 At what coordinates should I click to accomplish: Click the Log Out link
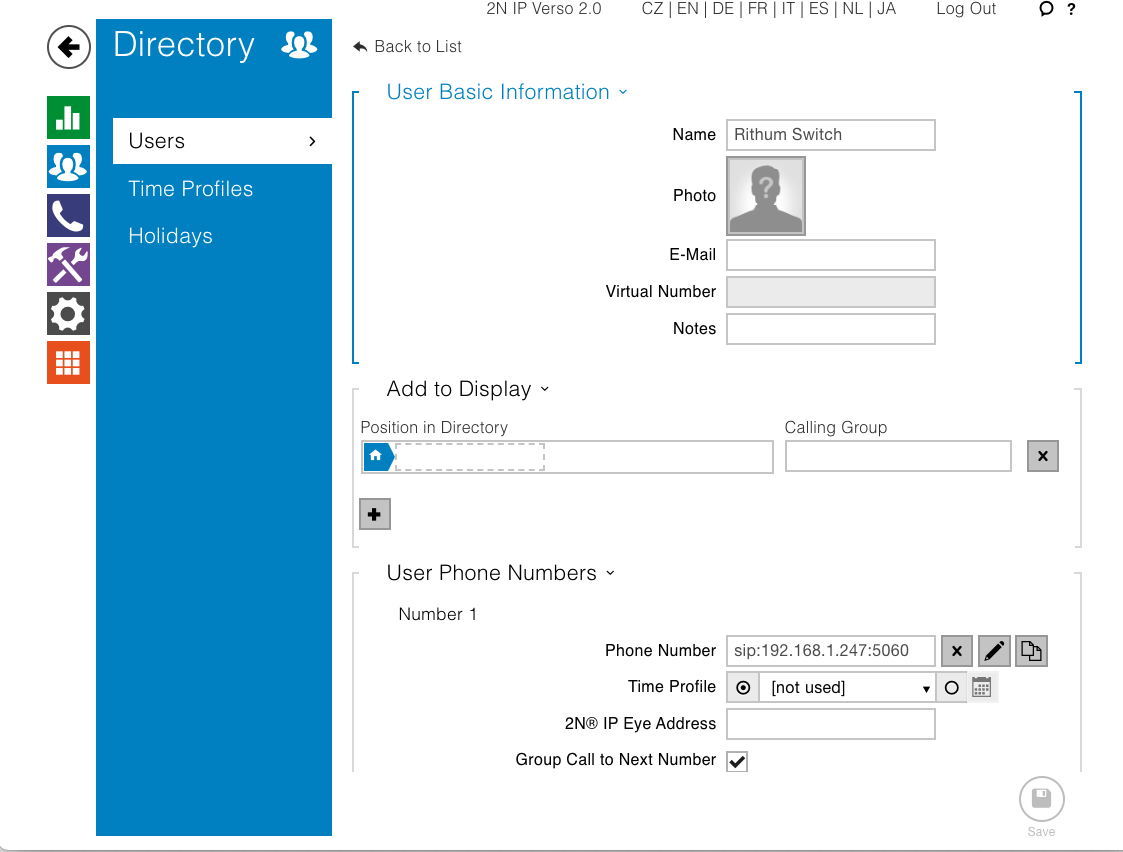(966, 9)
